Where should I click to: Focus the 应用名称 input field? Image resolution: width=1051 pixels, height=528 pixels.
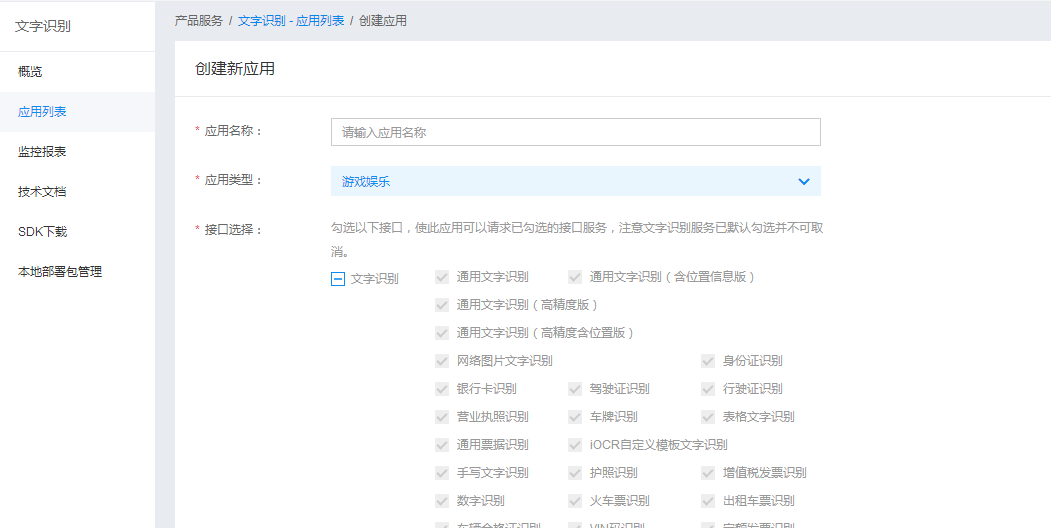[576, 132]
